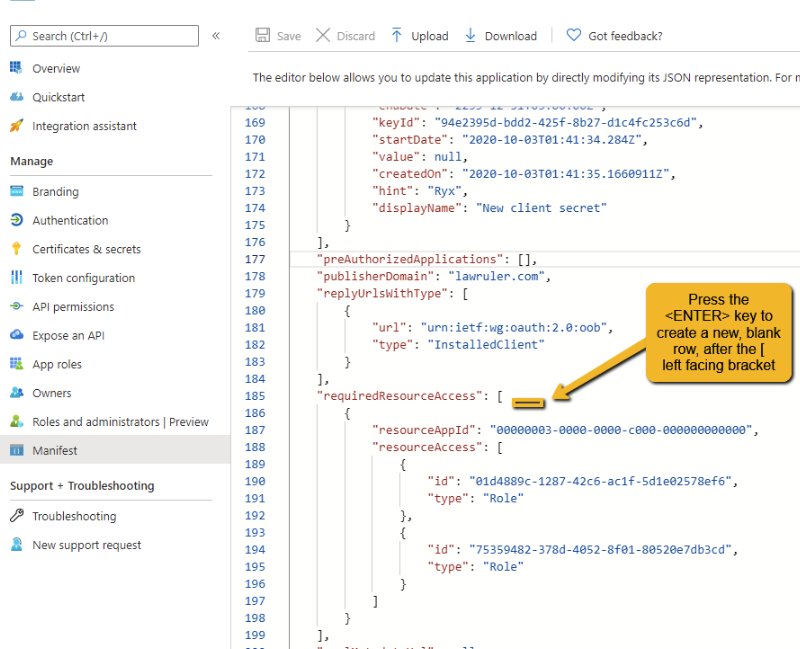Screen dimensions: 800x649
Task: Open Owners page
Action: click(52, 393)
